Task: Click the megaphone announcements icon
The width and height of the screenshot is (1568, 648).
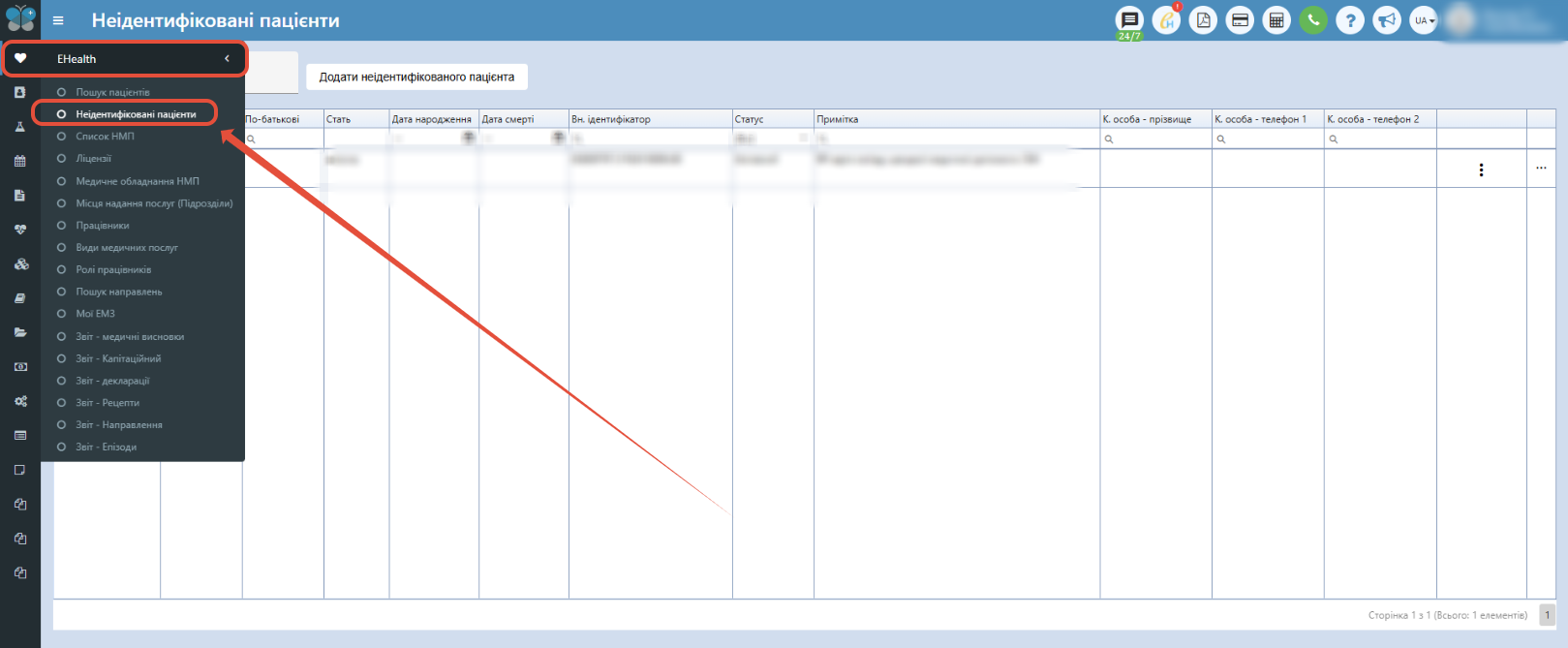Action: tap(1387, 20)
